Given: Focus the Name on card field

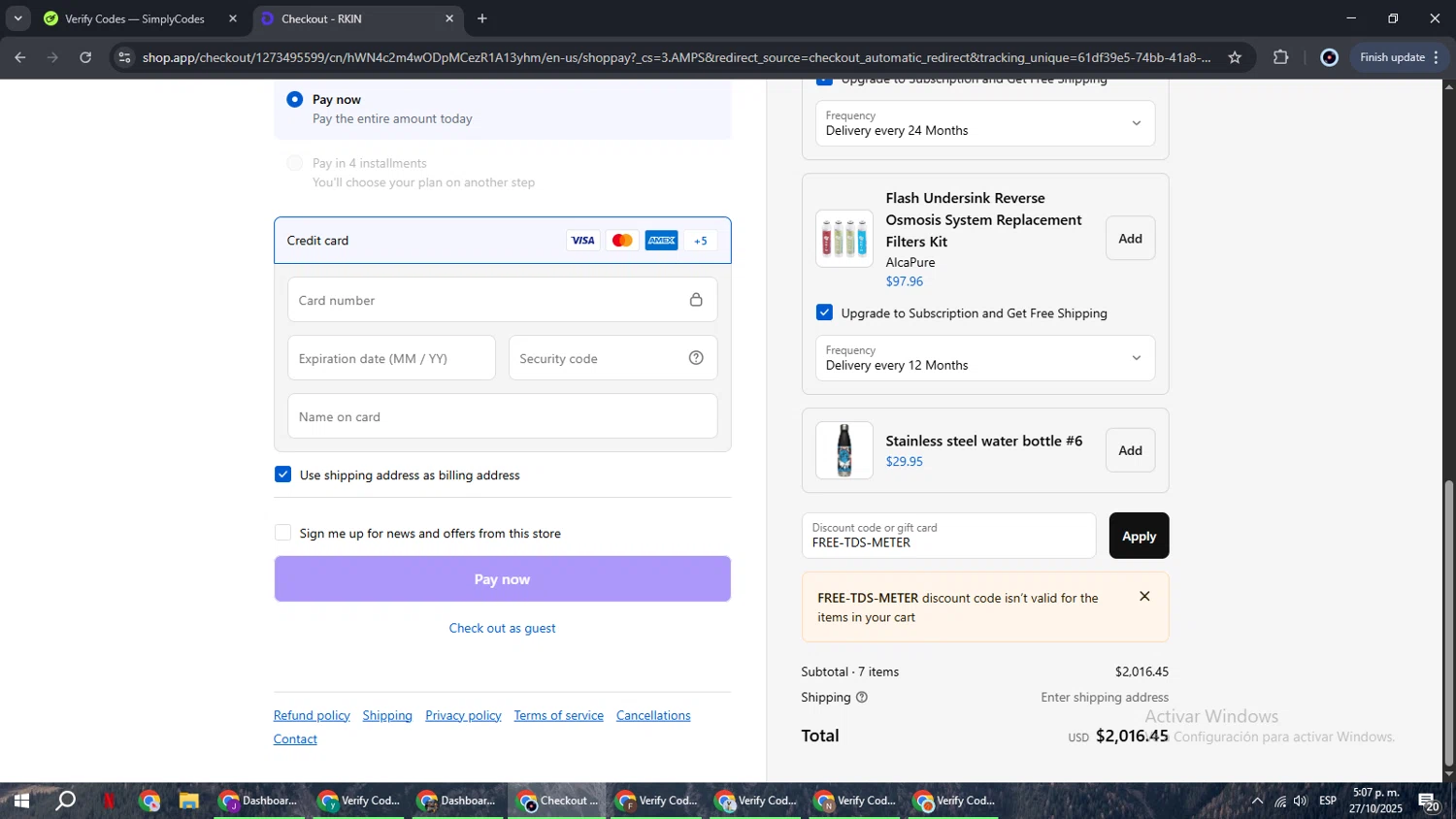Looking at the screenshot, I should click(502, 416).
